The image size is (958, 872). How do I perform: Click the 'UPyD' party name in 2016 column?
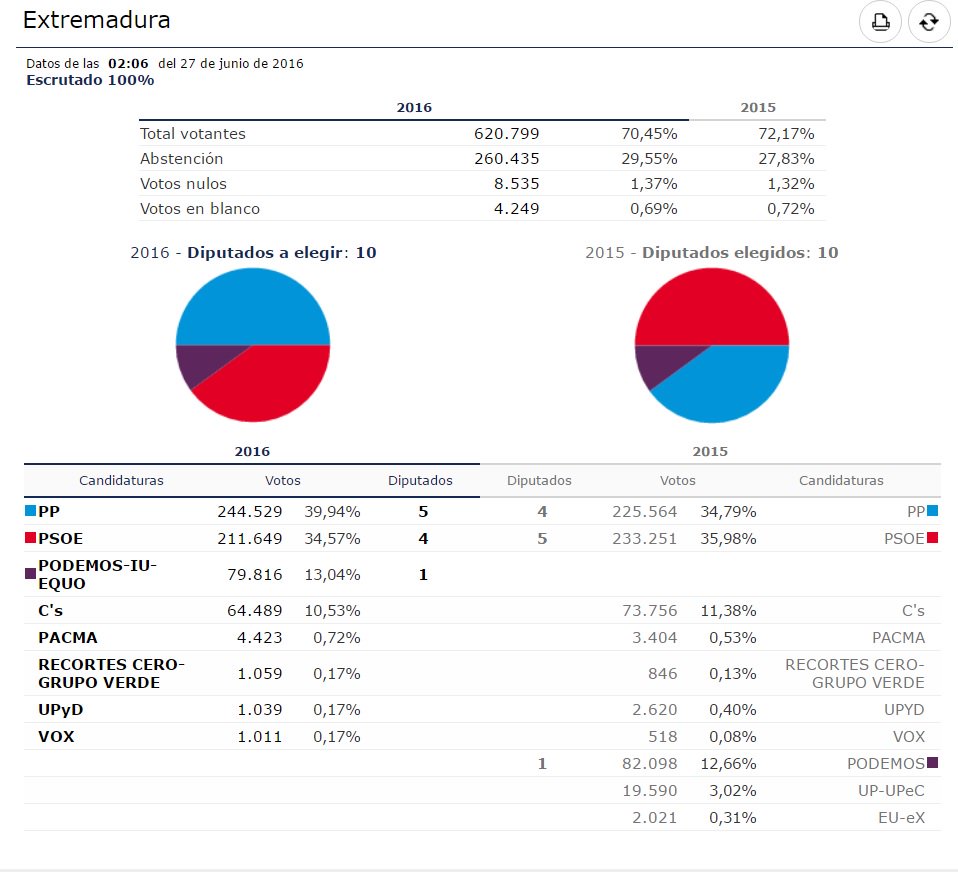60,709
